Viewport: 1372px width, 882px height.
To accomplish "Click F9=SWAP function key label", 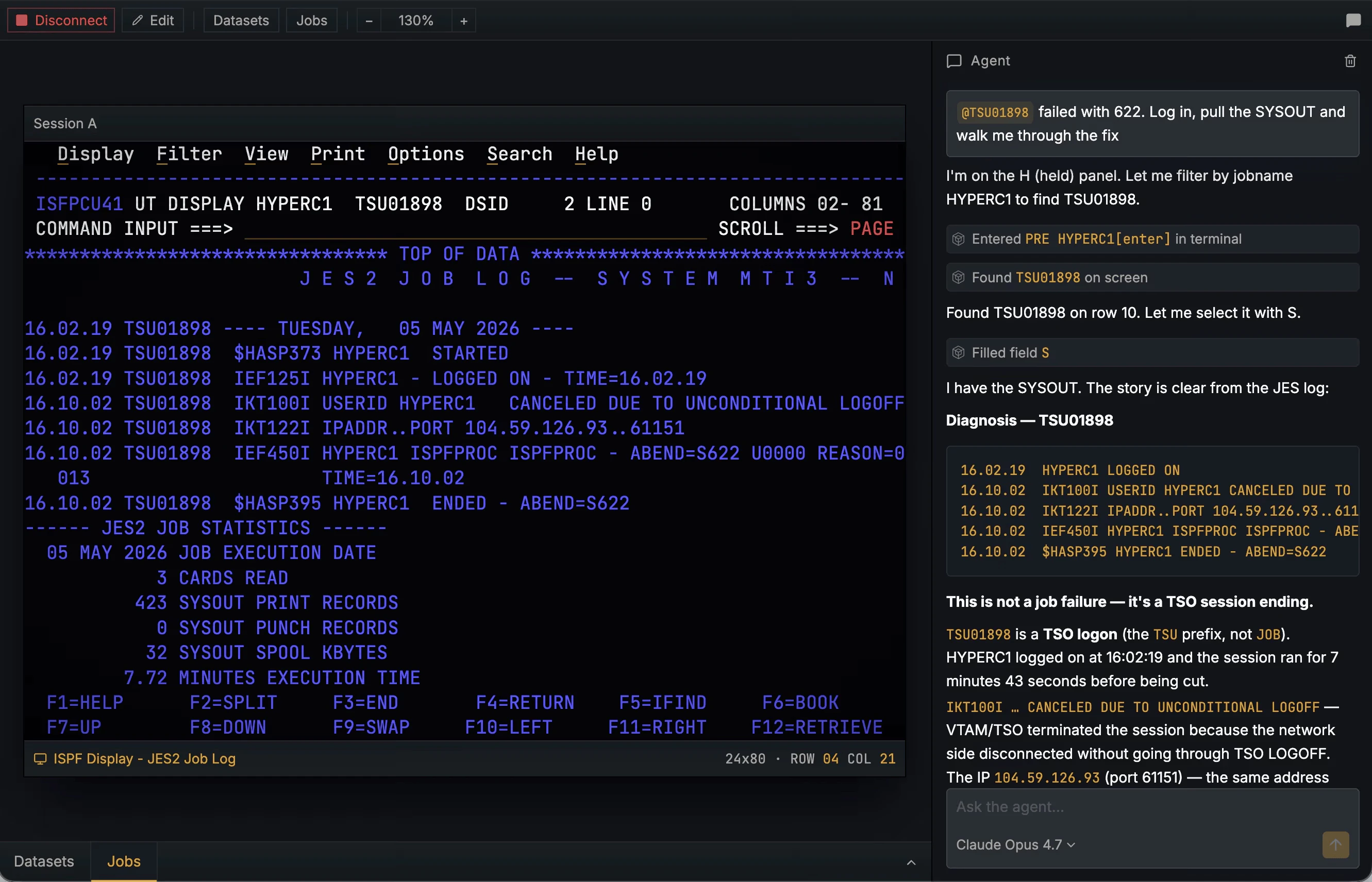I will point(371,727).
